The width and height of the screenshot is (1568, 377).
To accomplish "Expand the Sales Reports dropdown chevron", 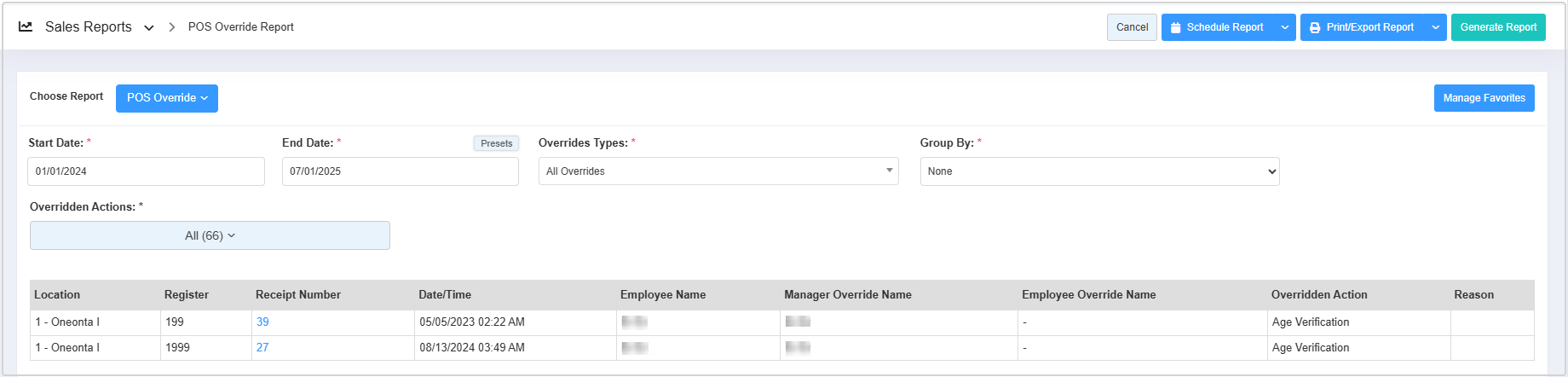I will [x=149, y=27].
